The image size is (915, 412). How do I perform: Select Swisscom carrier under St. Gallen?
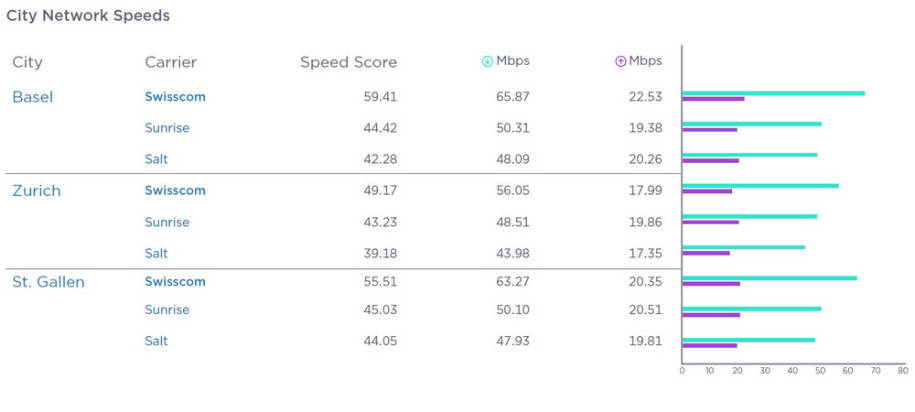[175, 282]
